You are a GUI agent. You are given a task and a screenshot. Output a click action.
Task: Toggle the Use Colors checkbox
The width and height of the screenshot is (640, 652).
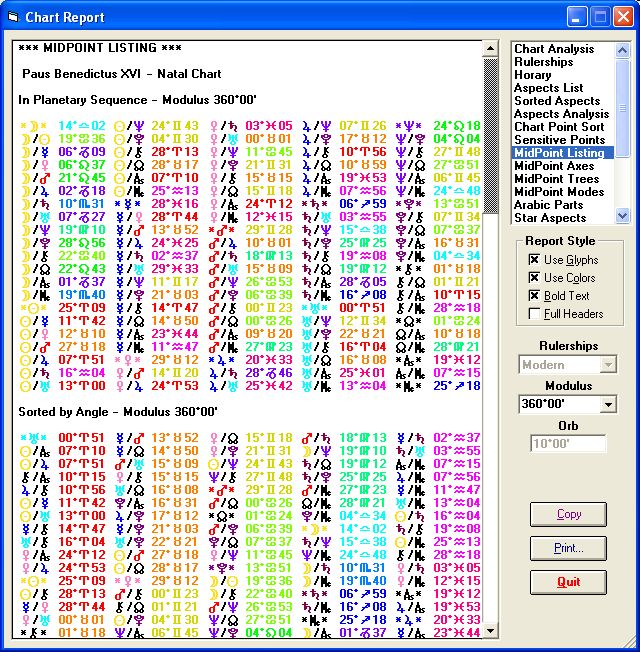point(534,279)
